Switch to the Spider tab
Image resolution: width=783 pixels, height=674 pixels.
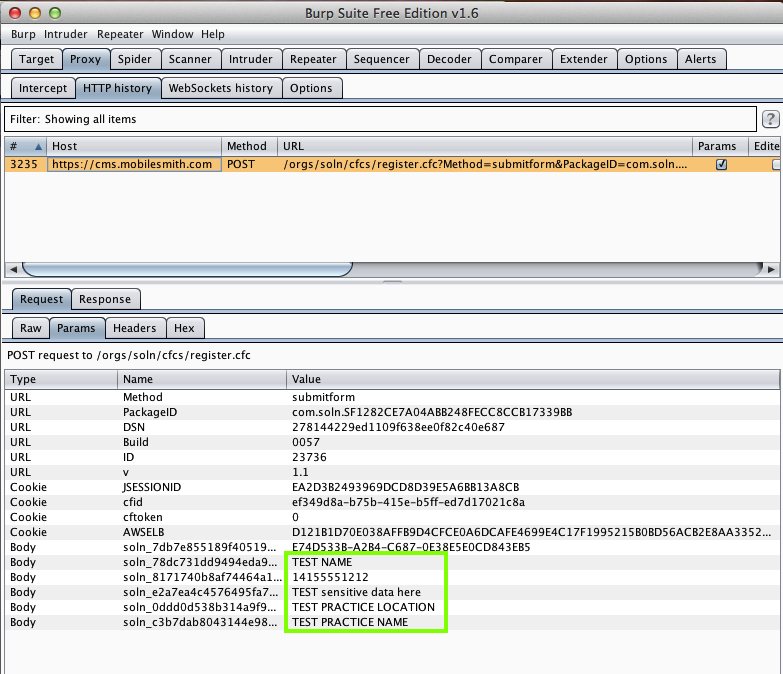pos(134,59)
